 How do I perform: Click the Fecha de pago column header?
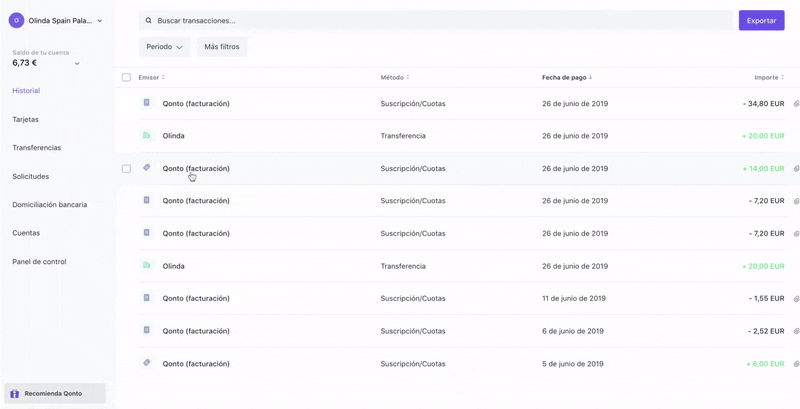tap(564, 78)
